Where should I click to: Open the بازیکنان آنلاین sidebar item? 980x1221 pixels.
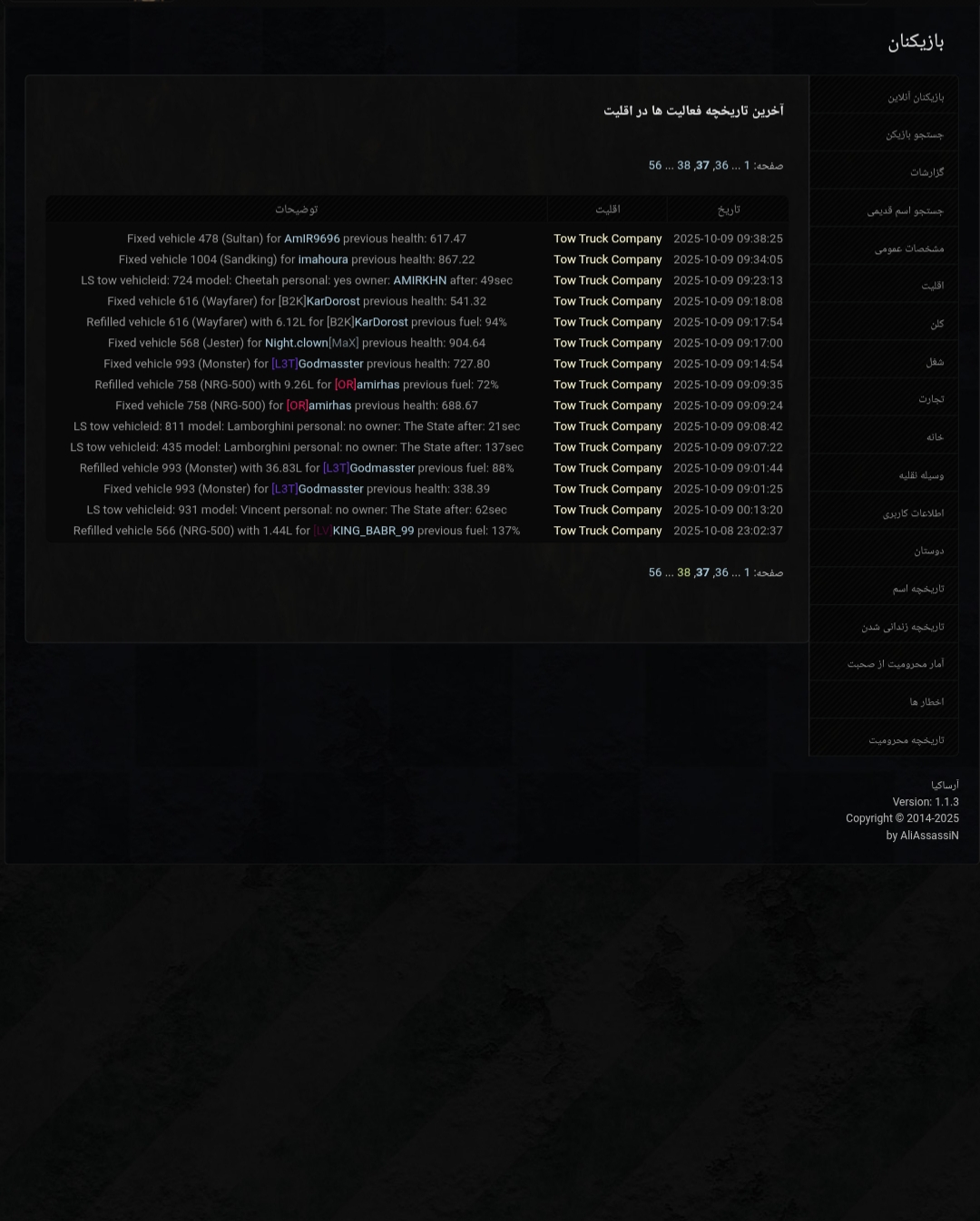[916, 97]
